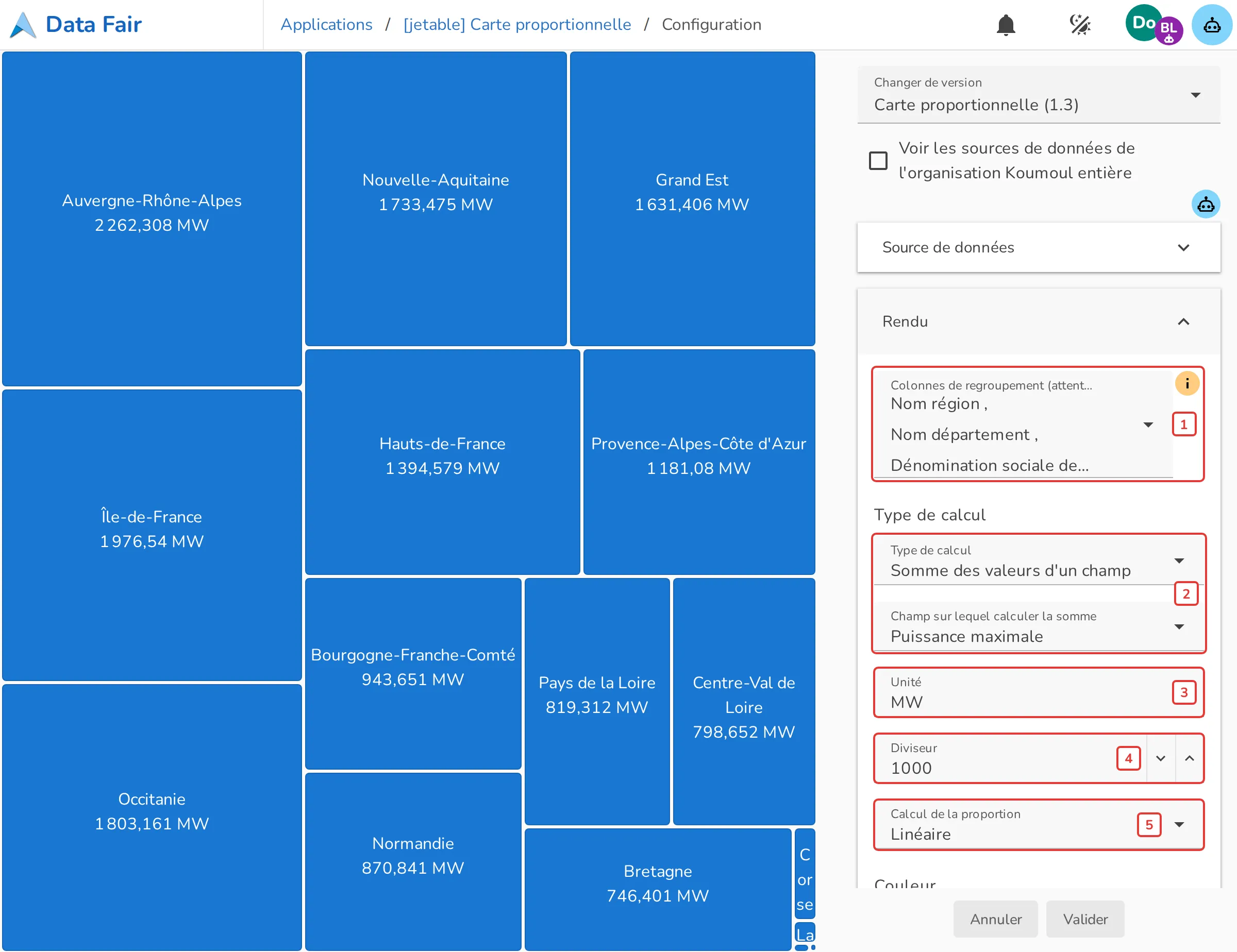Open the Do user avatar menu
The image size is (1237, 952).
[x=1144, y=23]
